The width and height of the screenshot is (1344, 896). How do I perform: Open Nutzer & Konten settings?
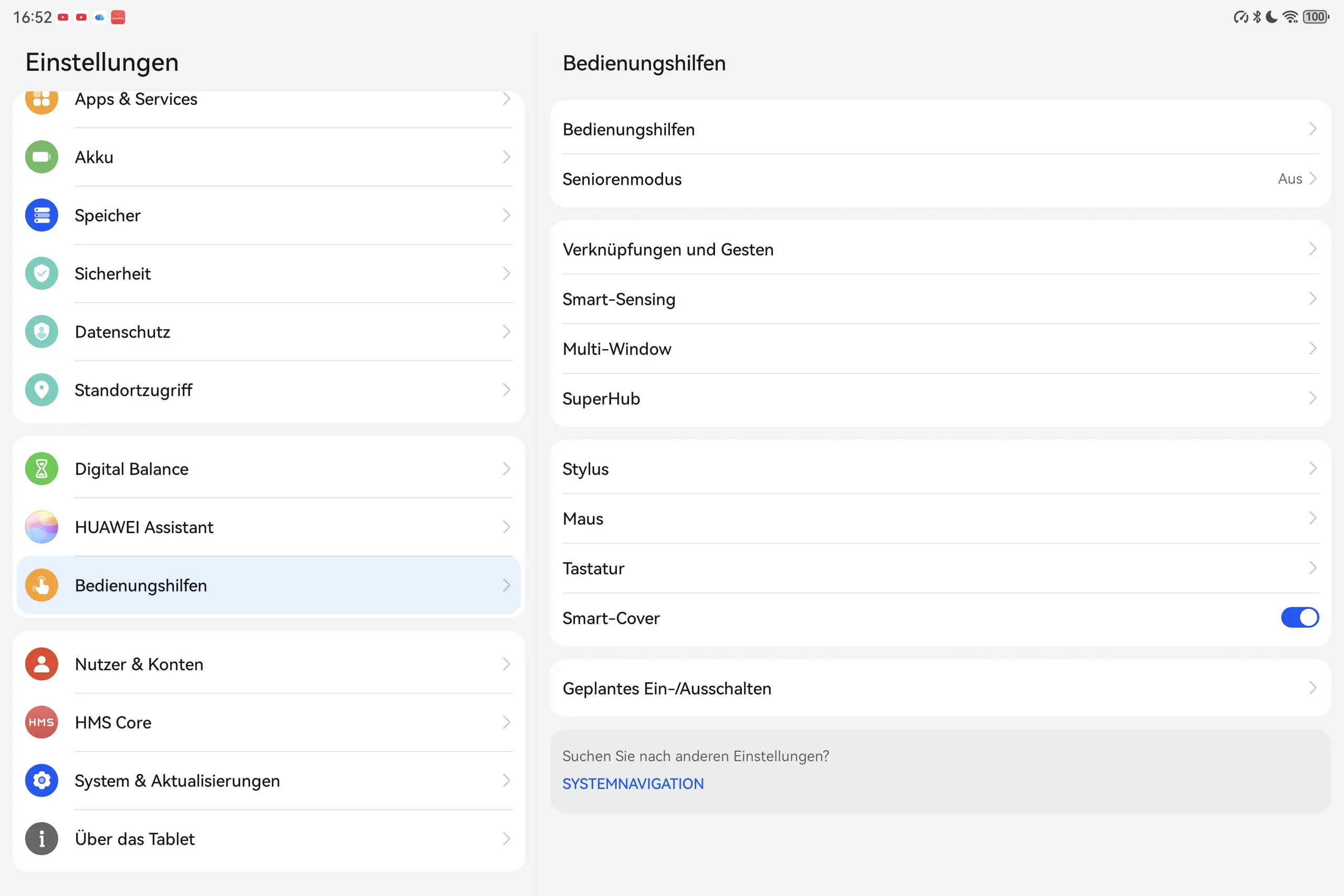click(269, 665)
